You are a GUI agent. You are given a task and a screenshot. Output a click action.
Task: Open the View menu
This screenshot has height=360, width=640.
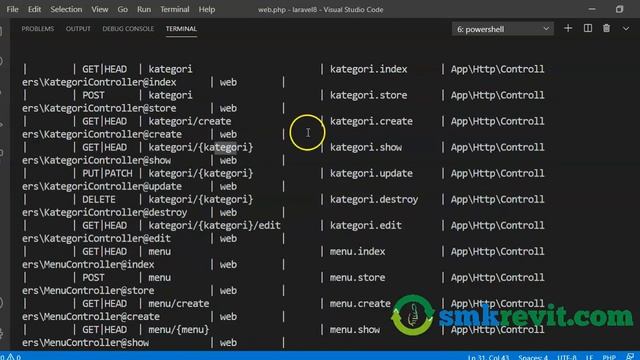[x=100, y=9]
